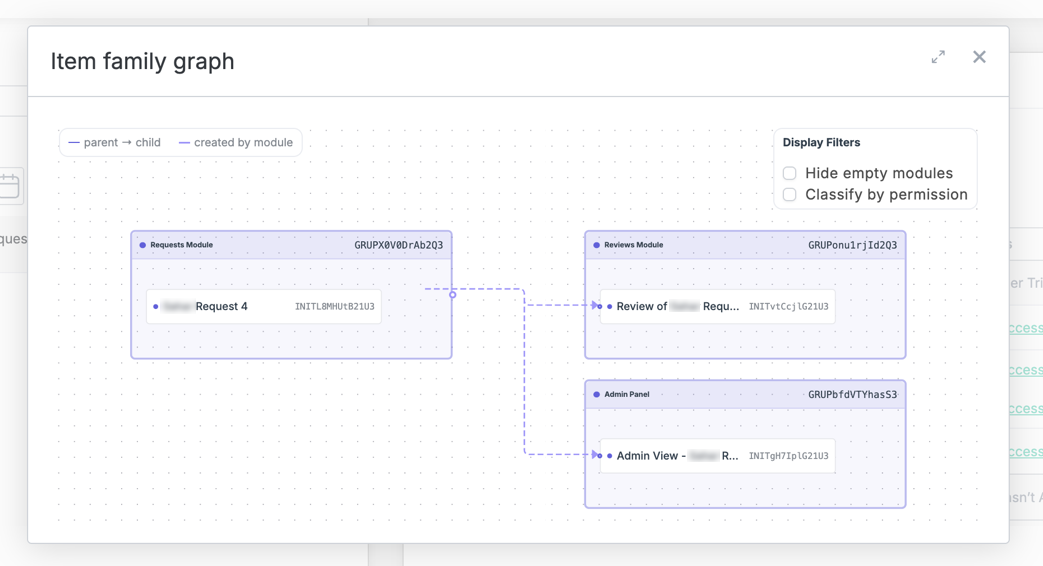Select the Request 4 item node
Screen dimensions: 1043x566
point(264,307)
